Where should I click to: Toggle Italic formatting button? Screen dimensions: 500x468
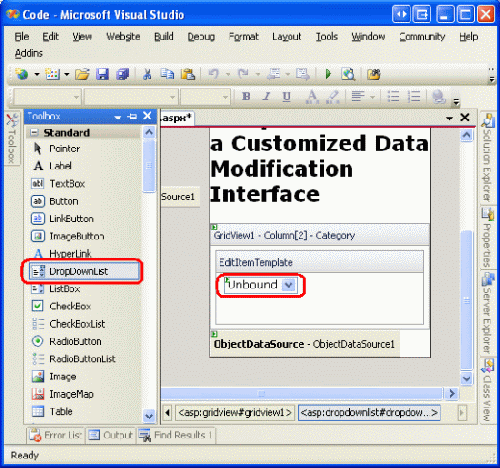pos(266,96)
